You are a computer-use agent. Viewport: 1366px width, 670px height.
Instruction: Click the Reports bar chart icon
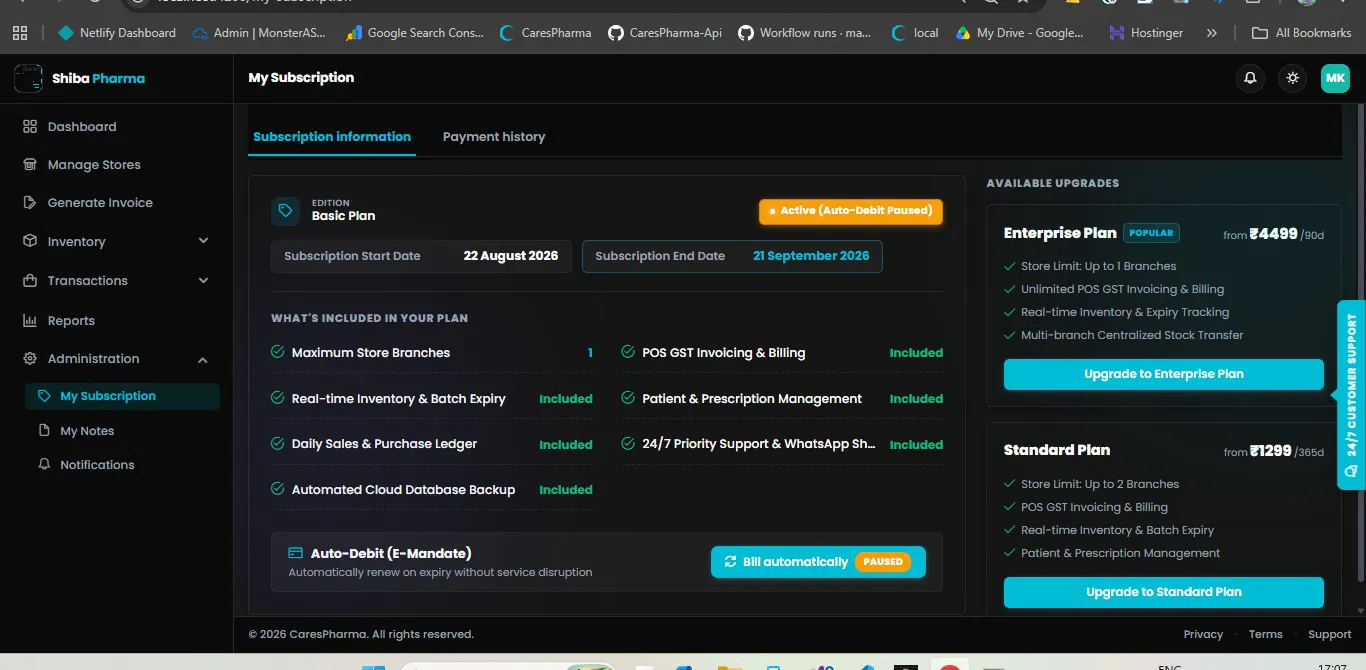point(29,321)
